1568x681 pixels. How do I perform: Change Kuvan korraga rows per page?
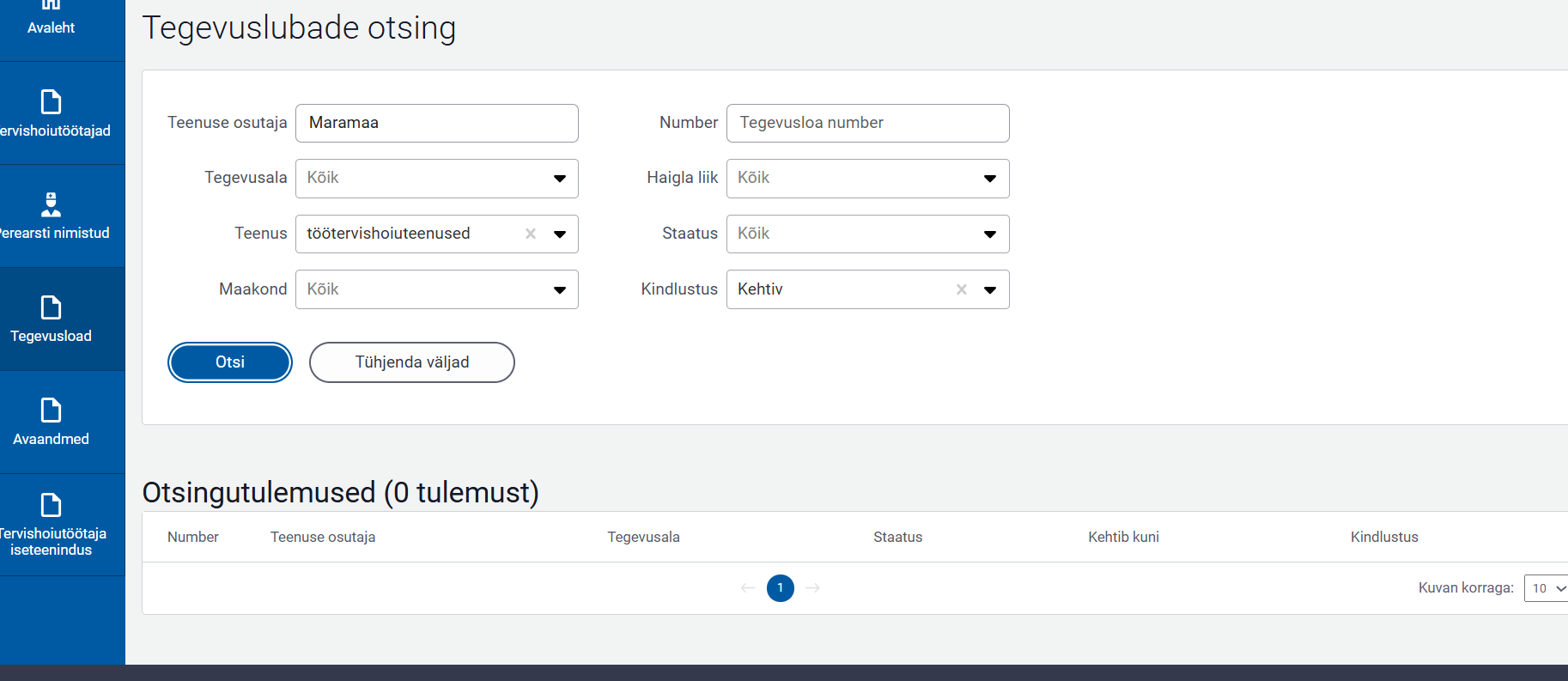[1547, 588]
